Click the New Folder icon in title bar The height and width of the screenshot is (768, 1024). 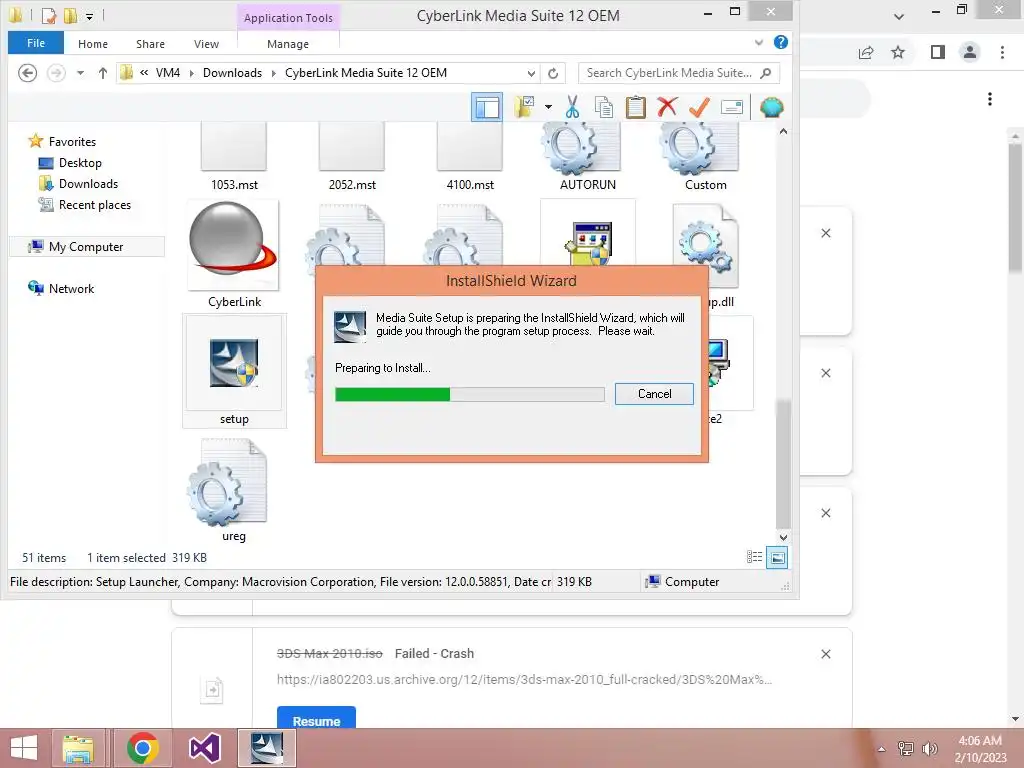pyautogui.click(x=70, y=16)
